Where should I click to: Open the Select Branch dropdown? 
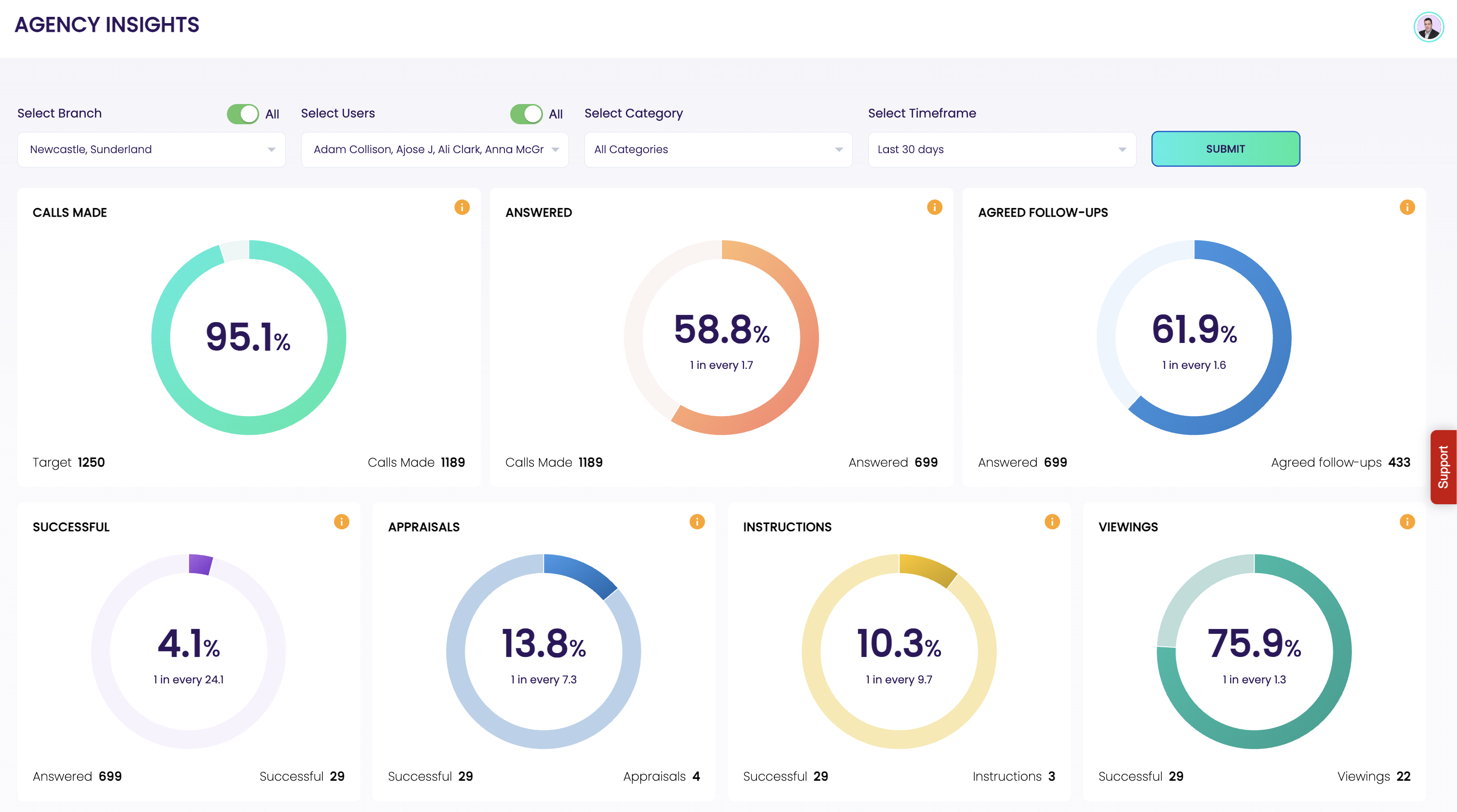(x=151, y=149)
